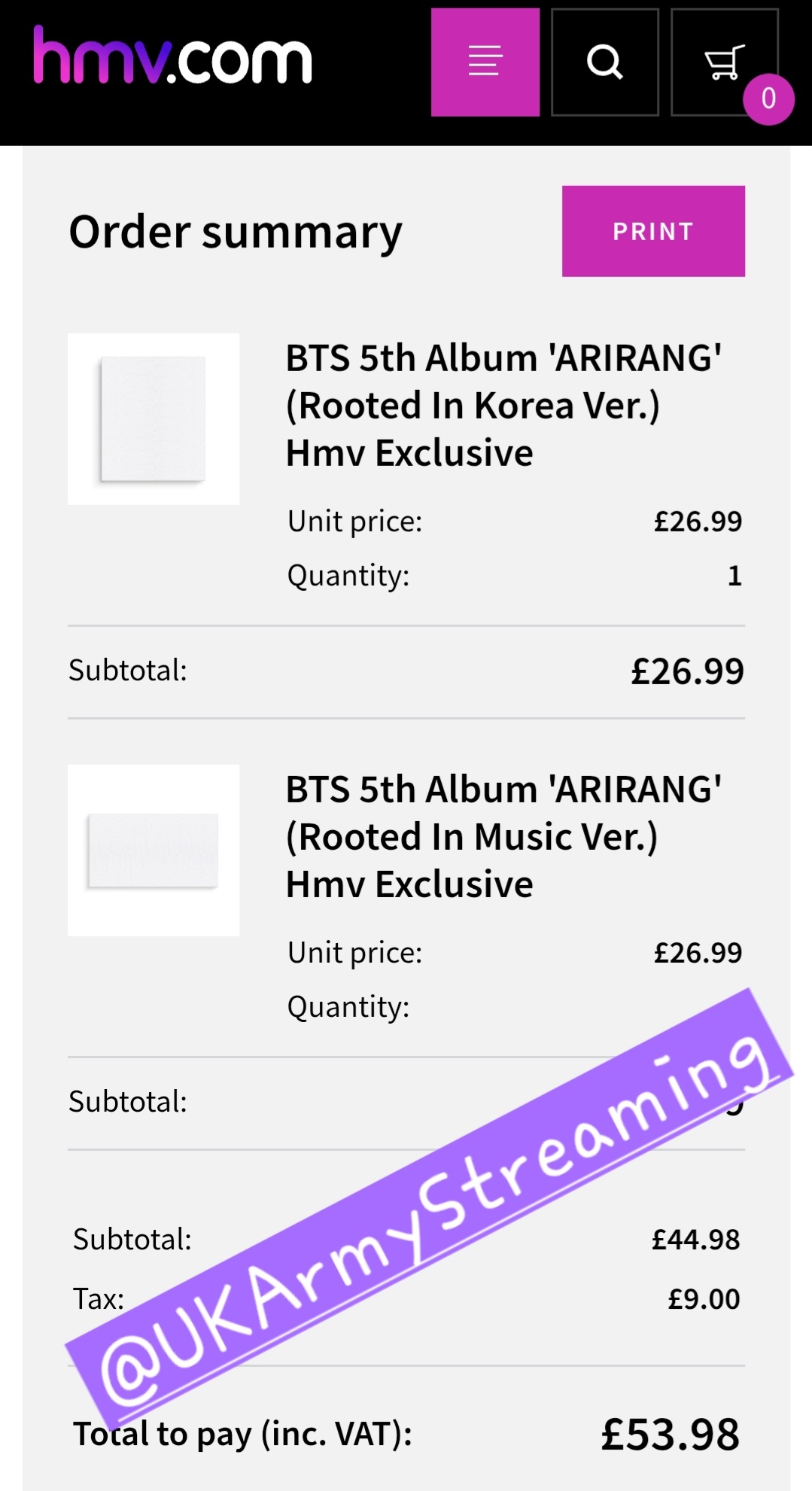
Task: Click the £53.98 total amount
Action: point(670,1435)
